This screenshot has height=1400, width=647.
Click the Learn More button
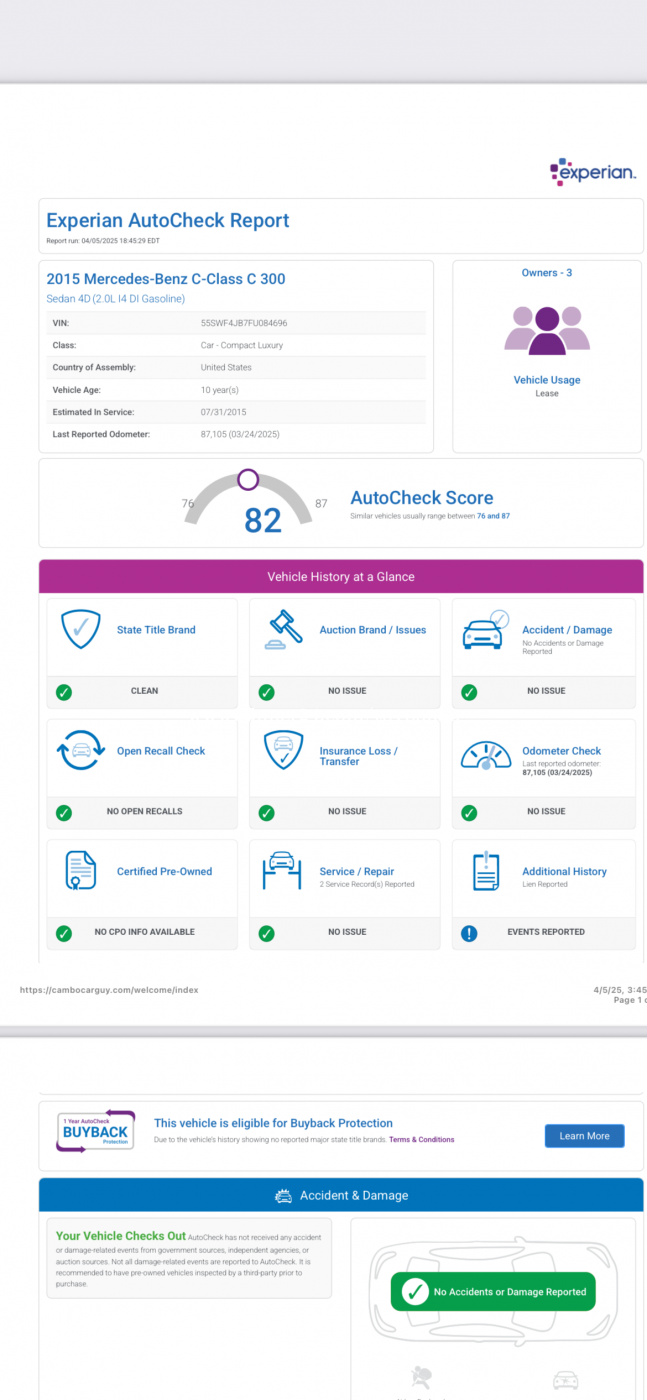tap(585, 1136)
